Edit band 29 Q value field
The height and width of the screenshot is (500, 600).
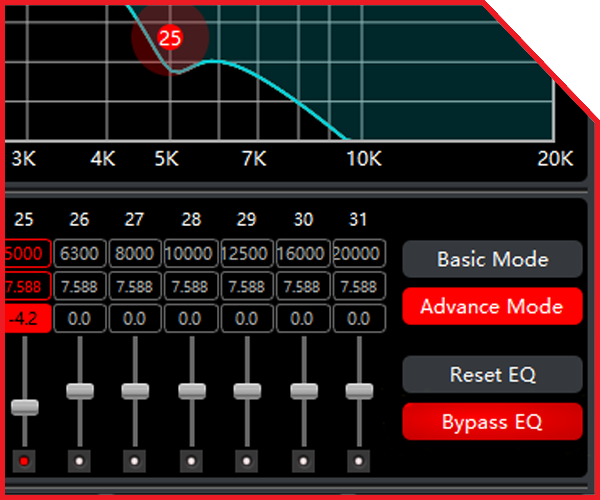pos(247,286)
